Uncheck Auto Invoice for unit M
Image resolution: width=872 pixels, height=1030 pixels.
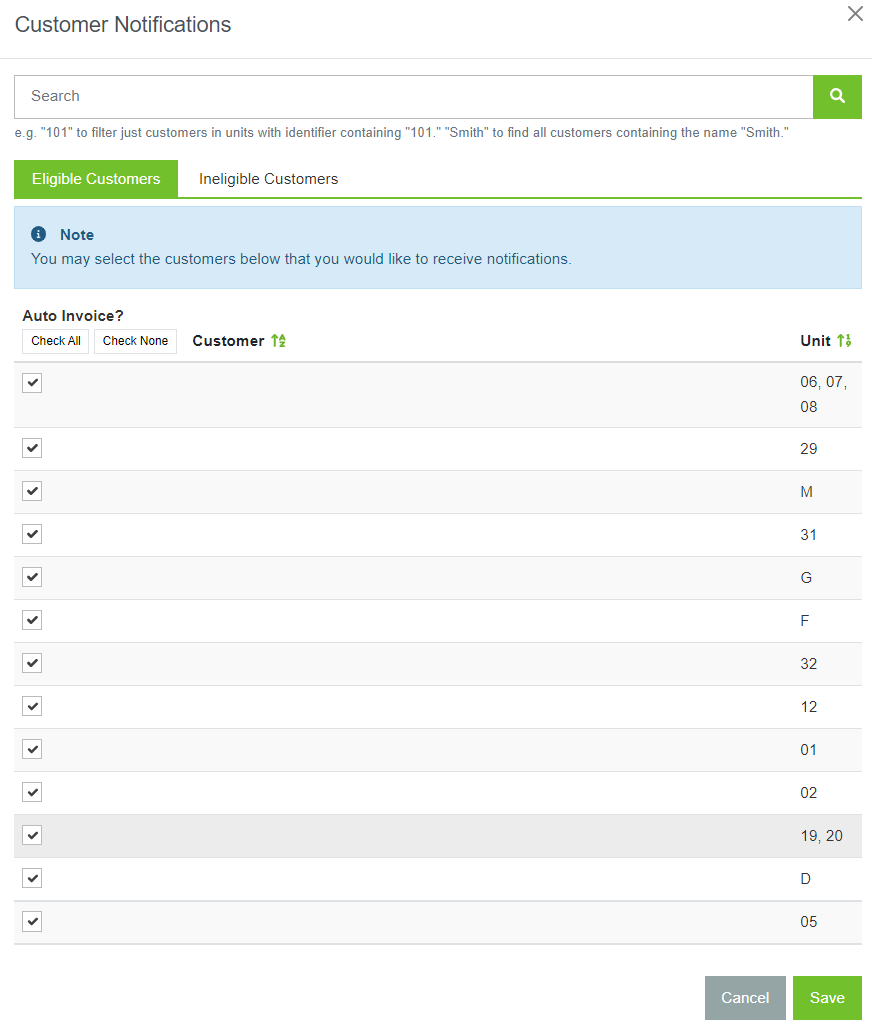click(31, 491)
